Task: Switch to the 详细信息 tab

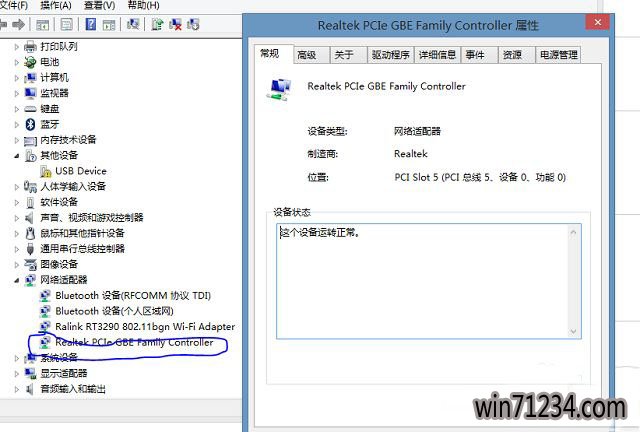Action: 437,55
